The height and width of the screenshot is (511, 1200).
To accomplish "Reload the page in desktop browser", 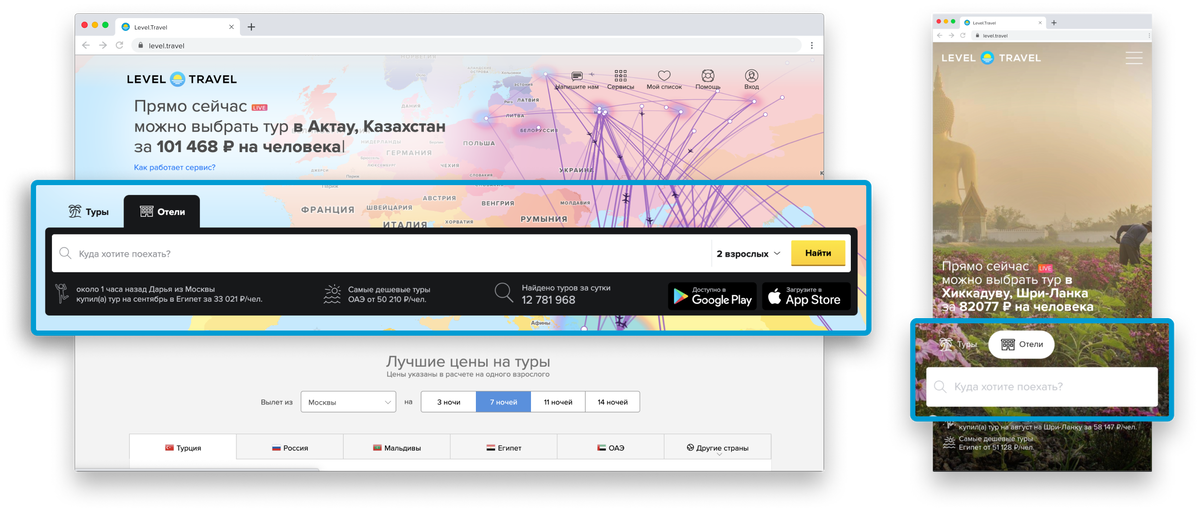I will [x=118, y=45].
